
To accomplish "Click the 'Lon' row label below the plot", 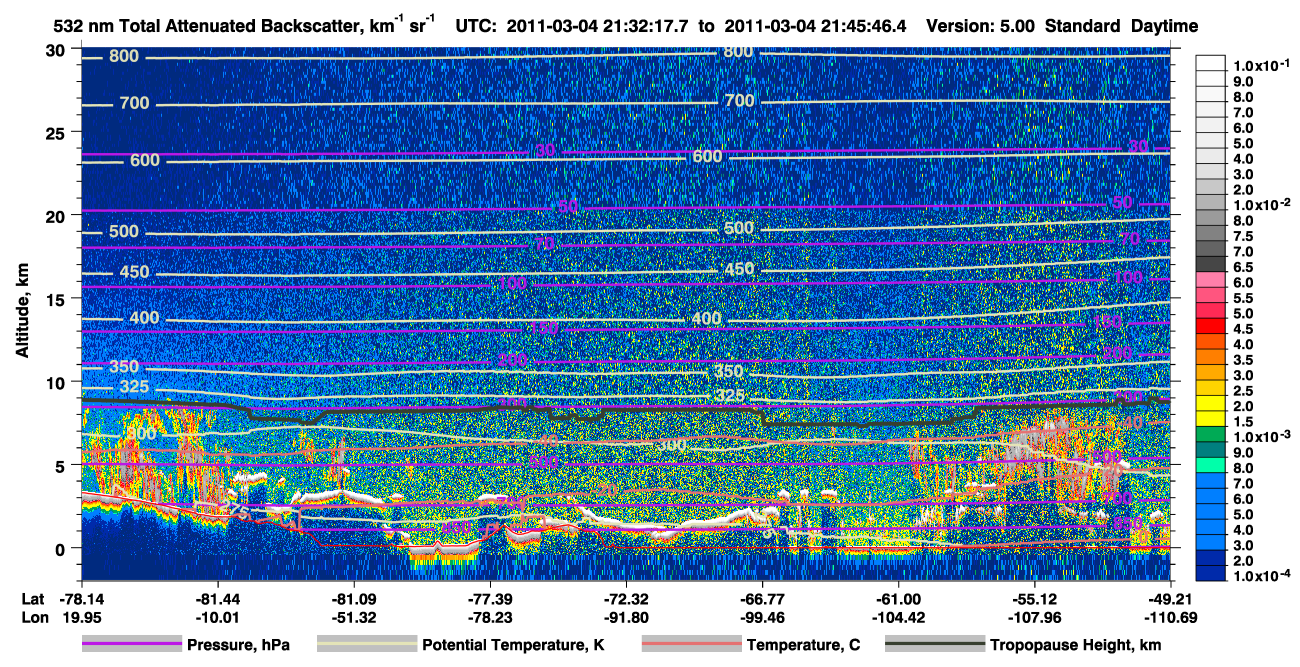I will click(x=33, y=617).
